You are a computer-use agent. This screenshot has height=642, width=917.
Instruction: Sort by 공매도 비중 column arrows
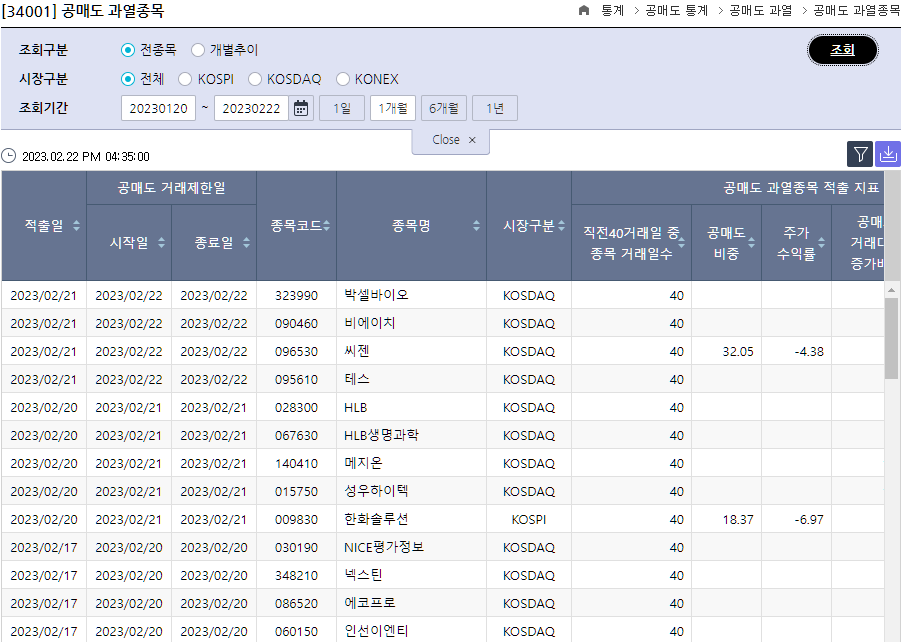(751, 243)
